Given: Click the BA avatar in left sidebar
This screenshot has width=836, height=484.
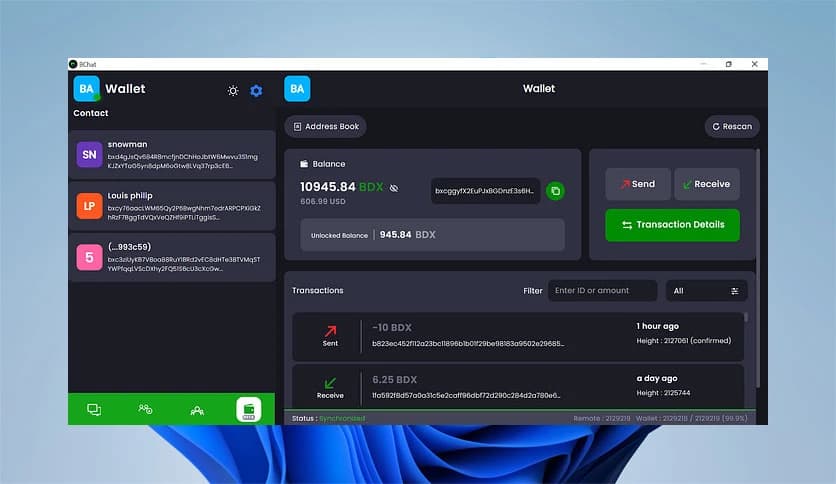Looking at the screenshot, I should [86, 88].
